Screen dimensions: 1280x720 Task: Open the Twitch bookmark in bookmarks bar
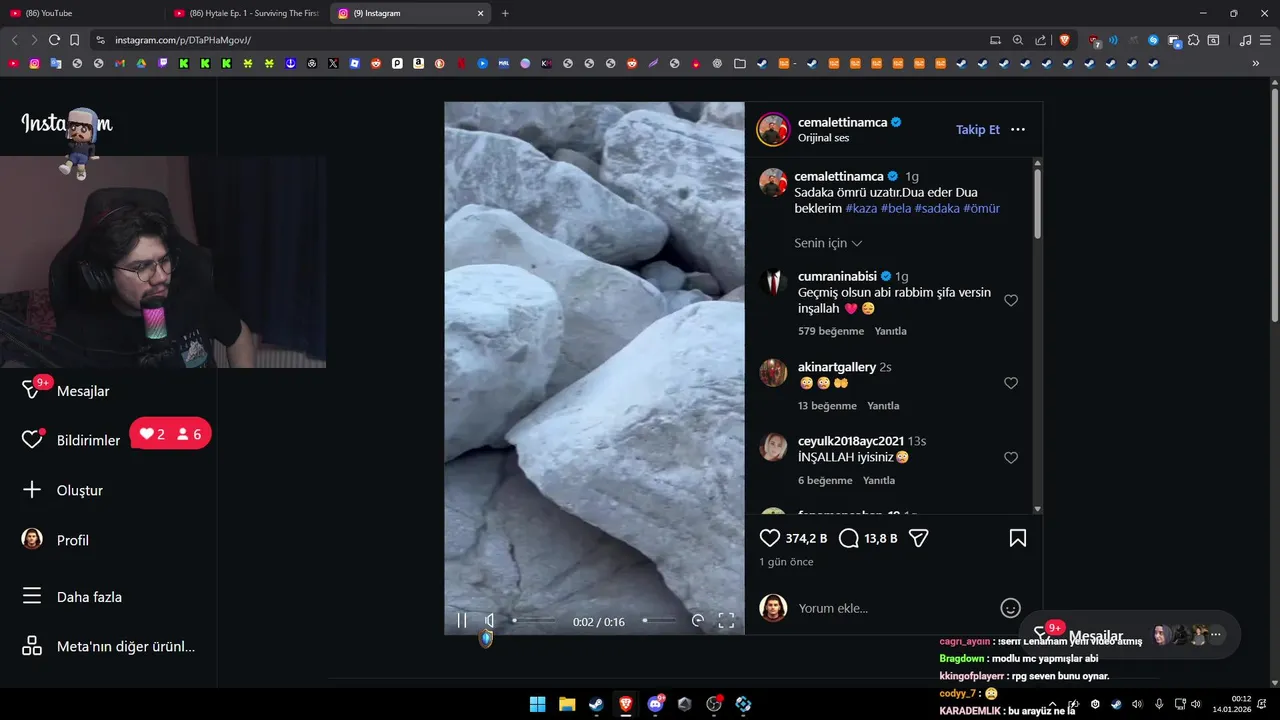(x=162, y=63)
